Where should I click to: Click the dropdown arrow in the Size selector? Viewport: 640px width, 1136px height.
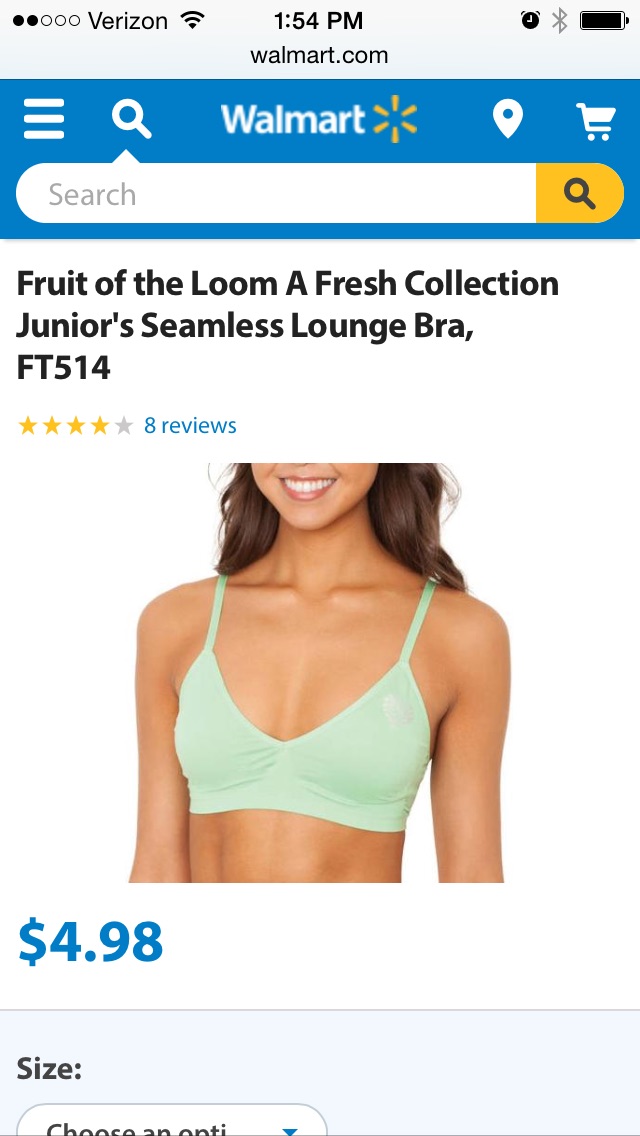click(290, 1131)
